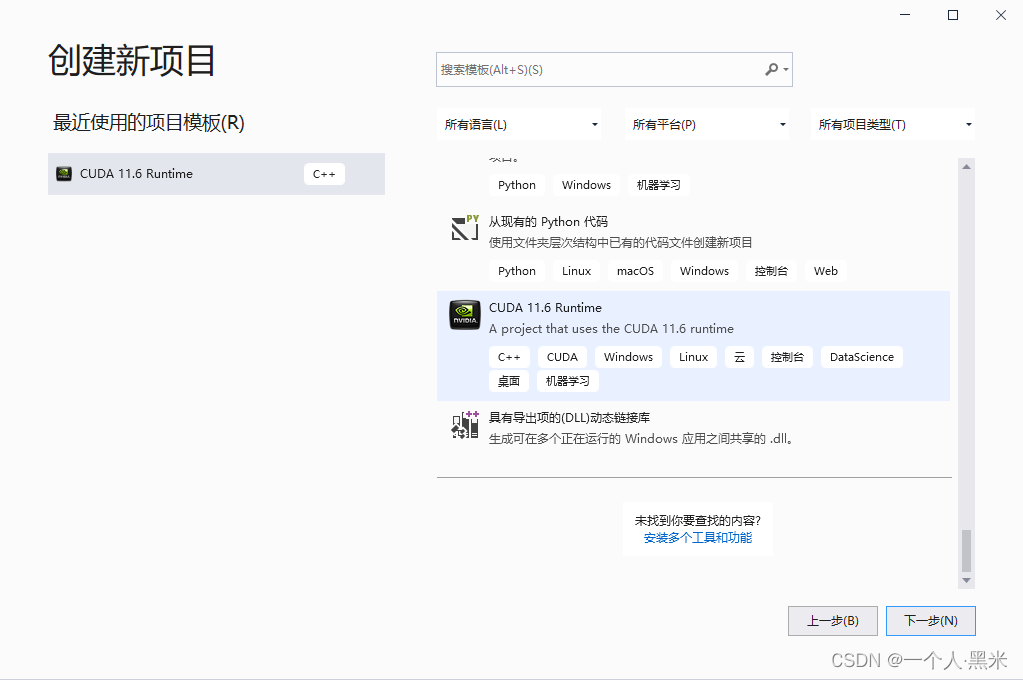The width and height of the screenshot is (1023, 680).
Task: Click the CUDA tag under CUDA Runtime
Action: point(562,357)
